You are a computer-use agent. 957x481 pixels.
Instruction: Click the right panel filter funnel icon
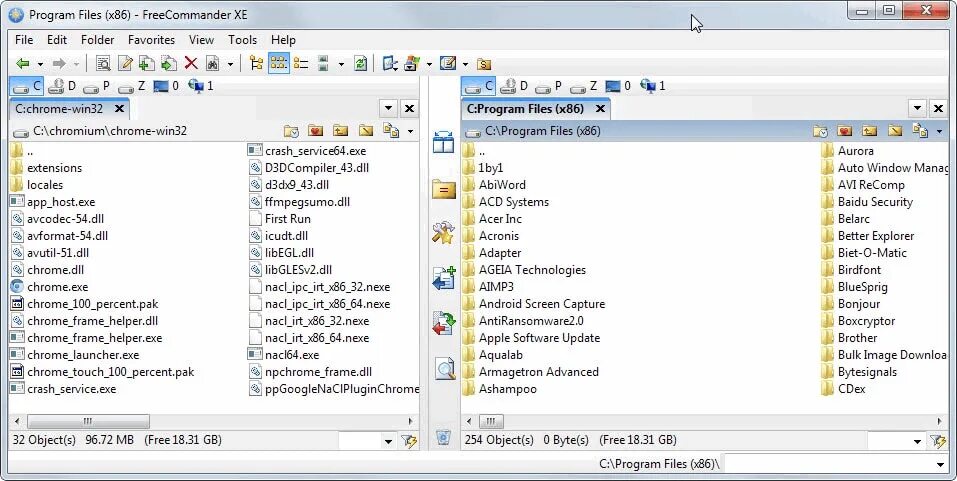click(x=937, y=440)
